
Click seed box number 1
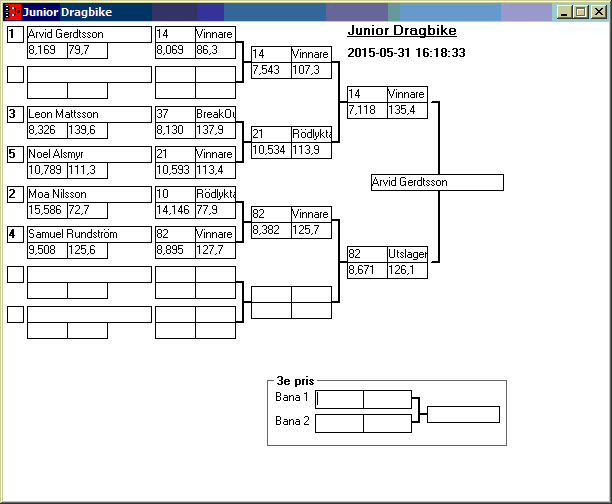(x=15, y=34)
